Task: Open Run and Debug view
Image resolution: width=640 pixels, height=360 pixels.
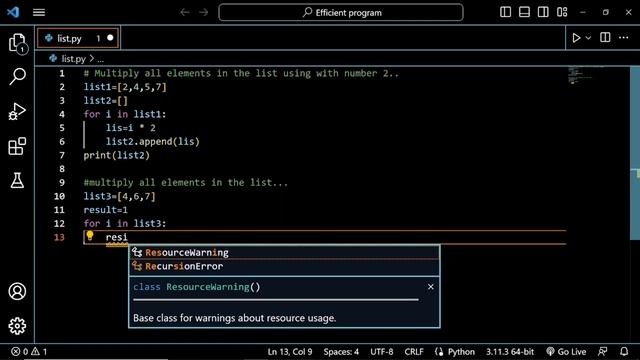Action: 17,111
